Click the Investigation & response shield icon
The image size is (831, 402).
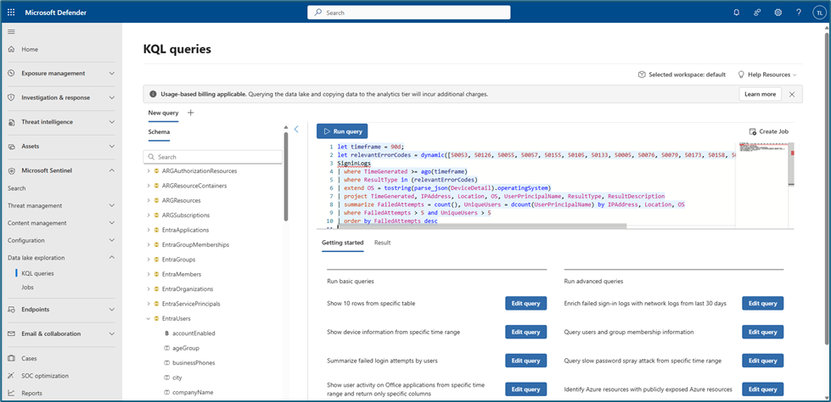[11, 97]
